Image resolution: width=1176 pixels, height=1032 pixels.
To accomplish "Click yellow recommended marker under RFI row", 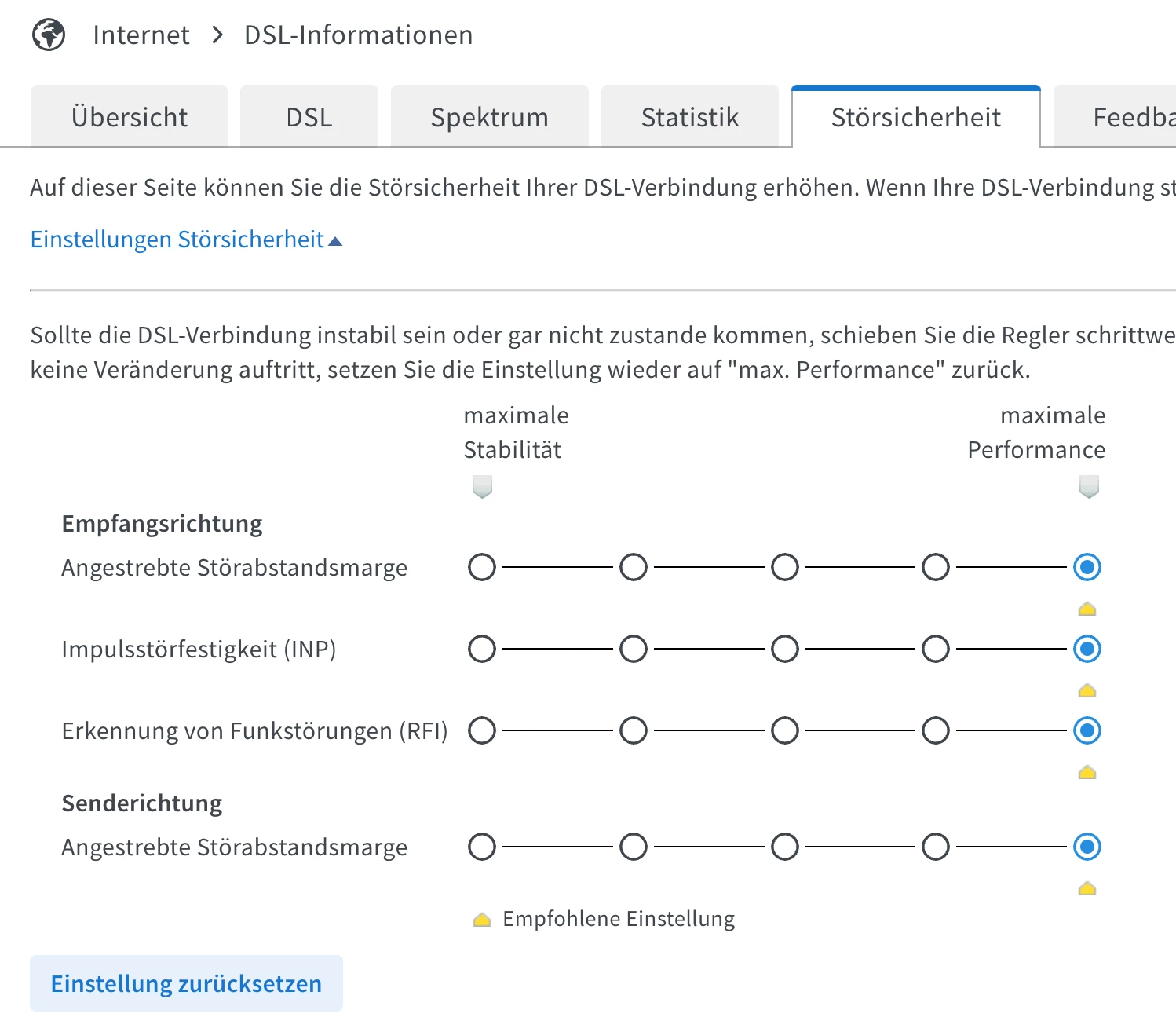I will (1087, 772).
